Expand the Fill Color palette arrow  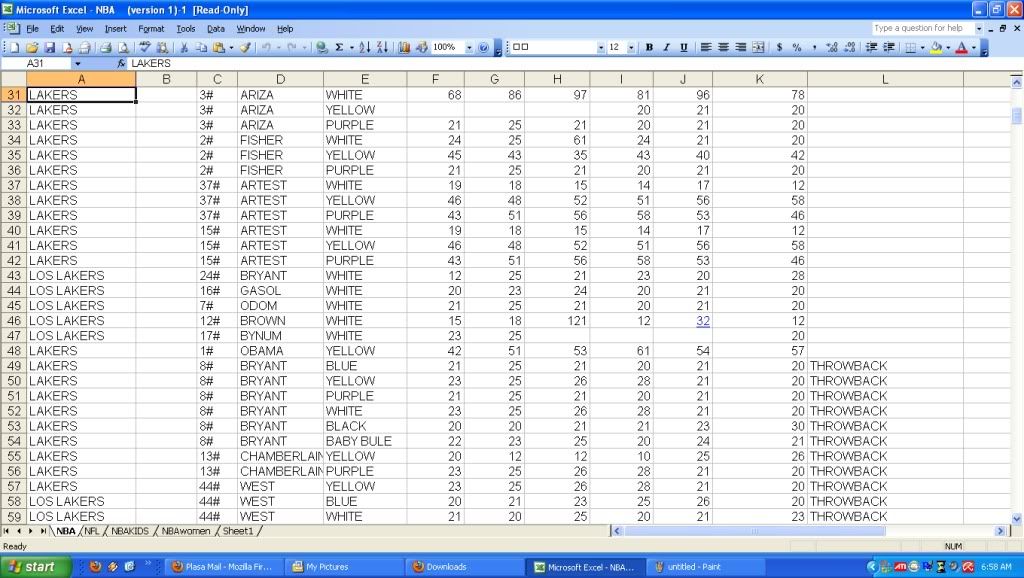point(948,48)
